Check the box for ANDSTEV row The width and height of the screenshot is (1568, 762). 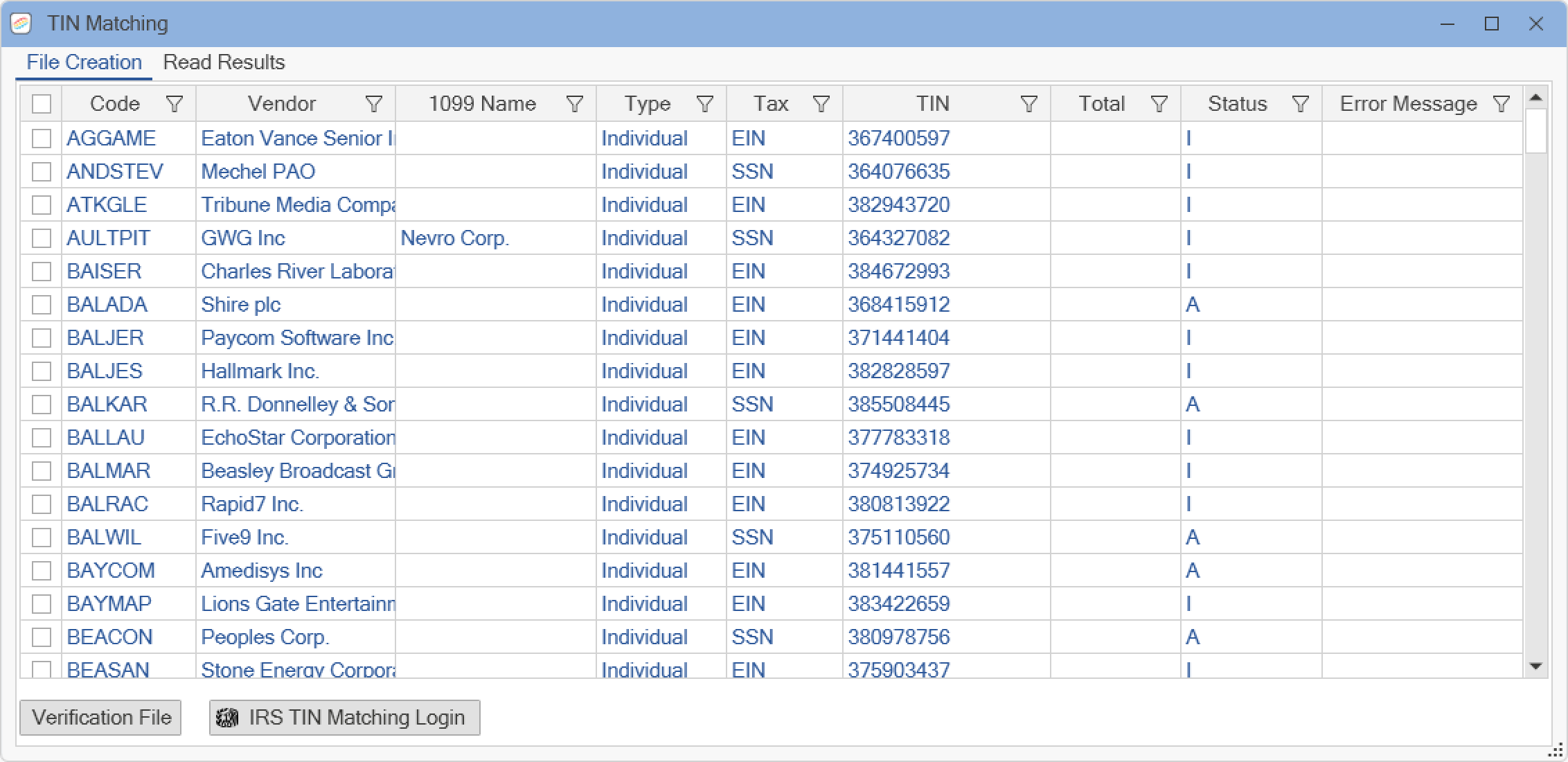point(42,172)
